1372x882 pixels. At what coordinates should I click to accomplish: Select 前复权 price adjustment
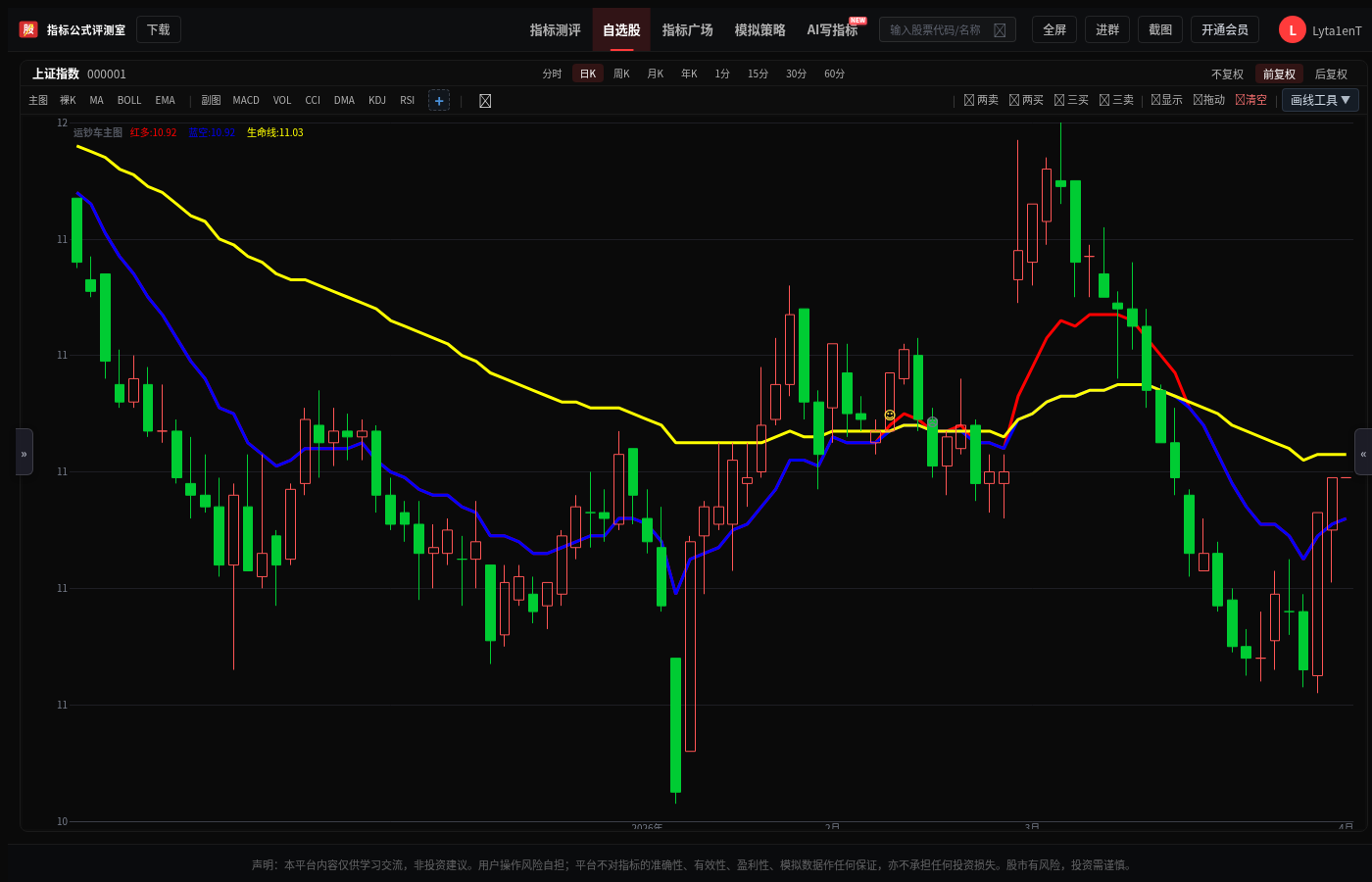coord(1279,74)
